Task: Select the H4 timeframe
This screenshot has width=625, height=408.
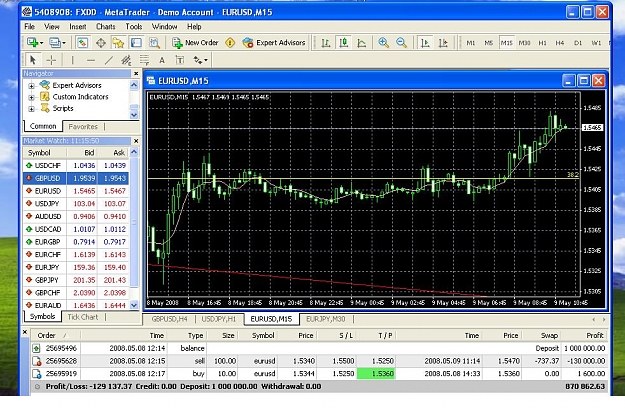Action: tap(560, 43)
